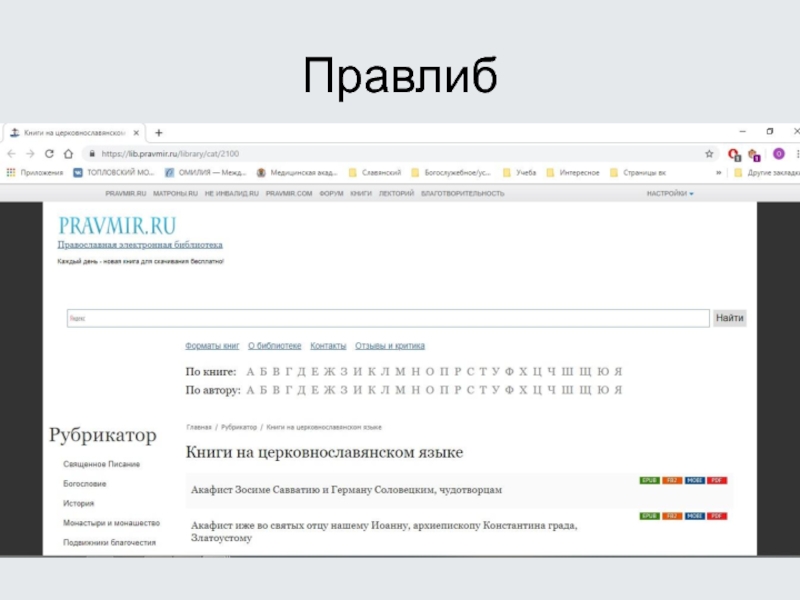This screenshot has width=800, height=600.
Task: Go to Главная in the breadcrumb
Action: tap(199, 428)
